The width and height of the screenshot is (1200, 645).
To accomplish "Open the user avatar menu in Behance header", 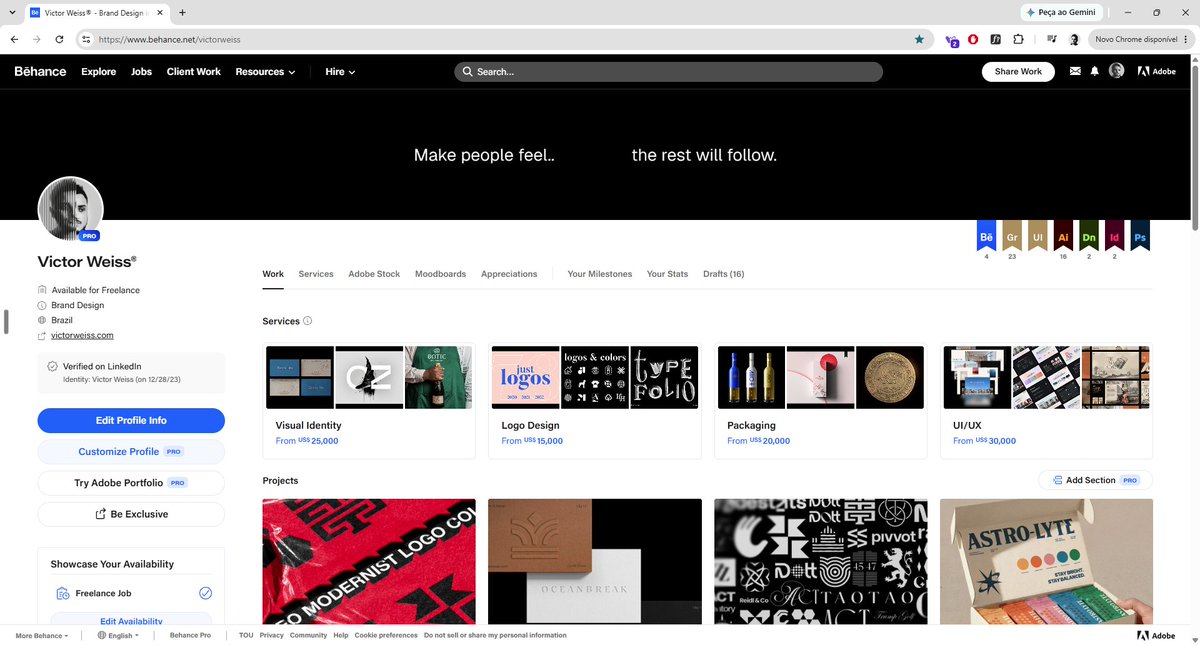I will pyautogui.click(x=1116, y=71).
